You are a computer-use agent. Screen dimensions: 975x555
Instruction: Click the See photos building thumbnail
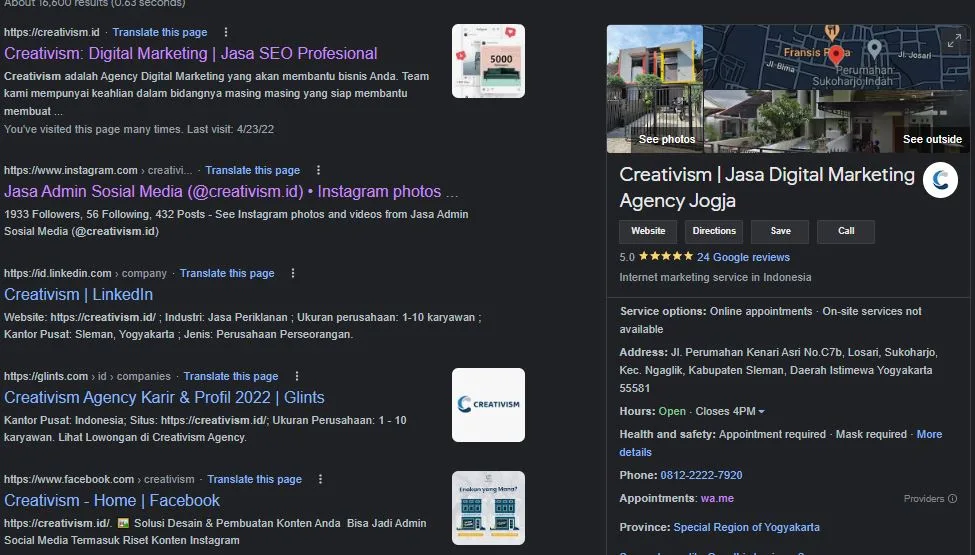tap(655, 89)
